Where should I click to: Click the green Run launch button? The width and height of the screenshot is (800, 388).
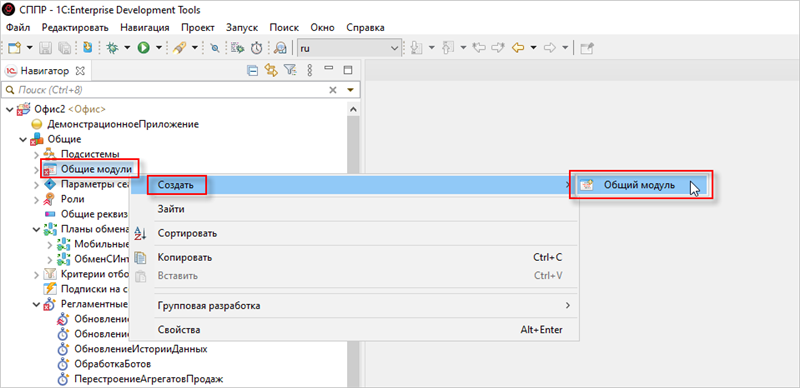(x=144, y=48)
